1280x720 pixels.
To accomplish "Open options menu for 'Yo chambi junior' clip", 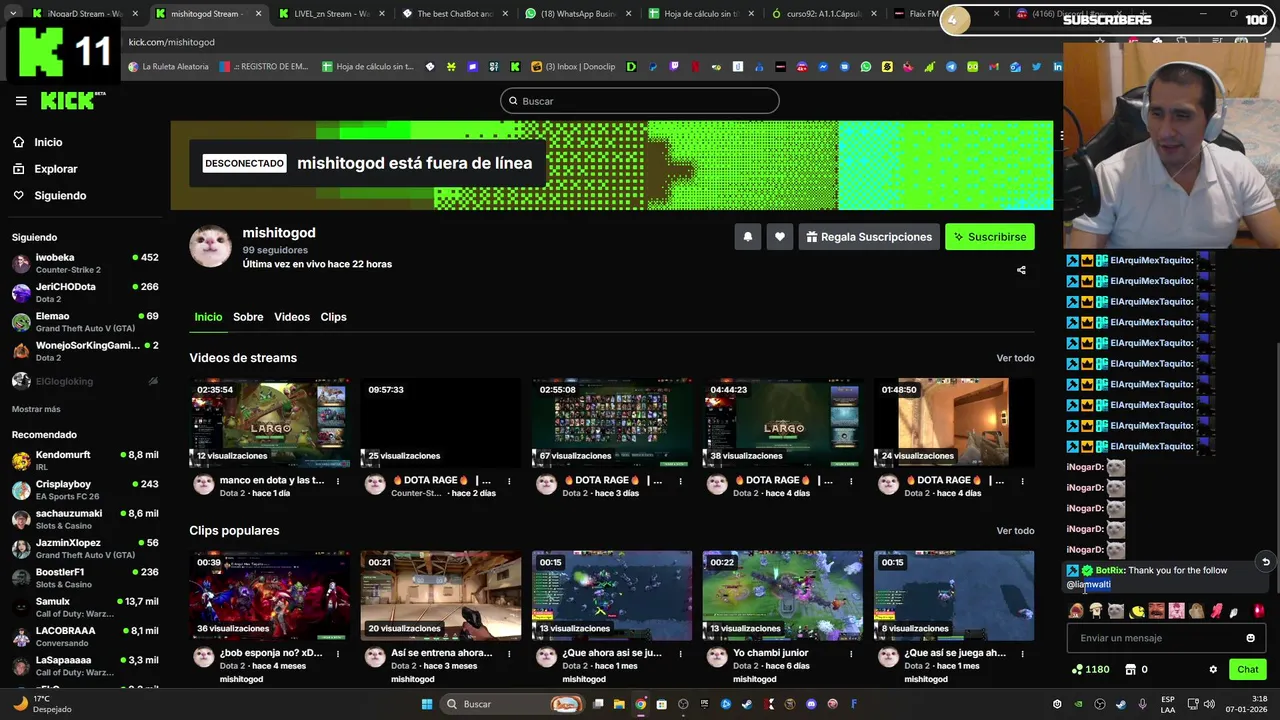I will [x=851, y=654].
